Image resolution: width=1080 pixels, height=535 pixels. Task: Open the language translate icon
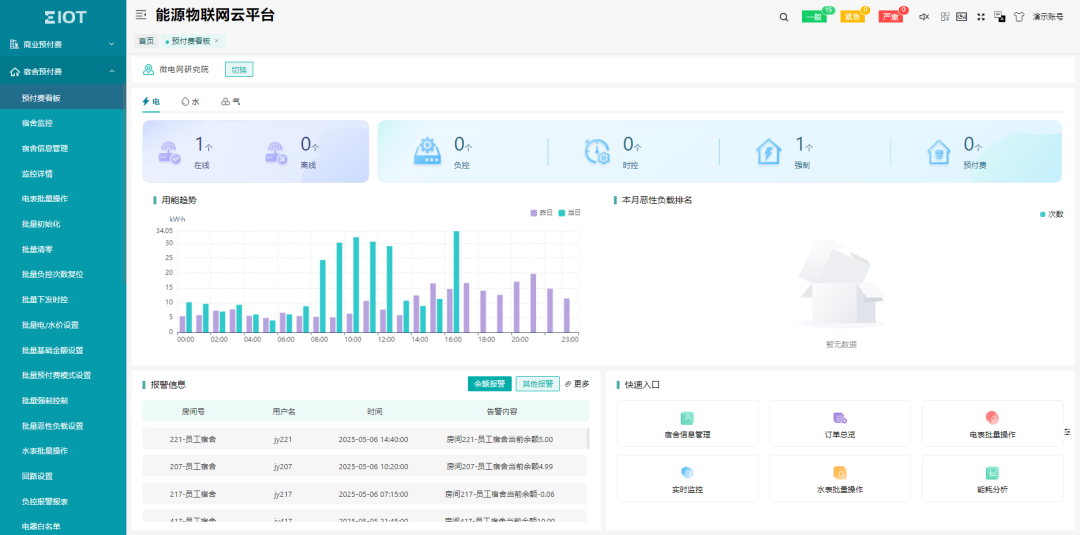(x=999, y=17)
